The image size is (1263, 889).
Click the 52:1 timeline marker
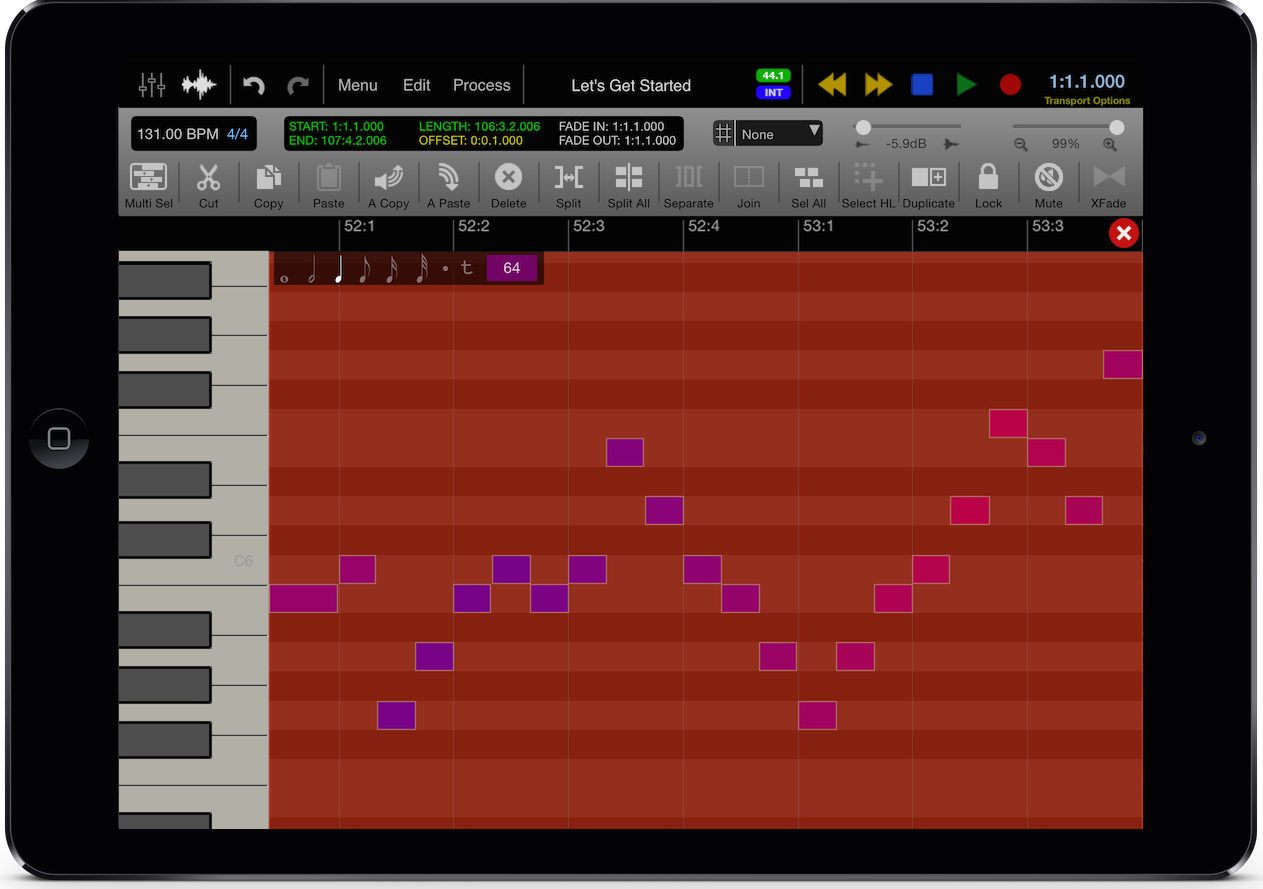pyautogui.click(x=360, y=226)
